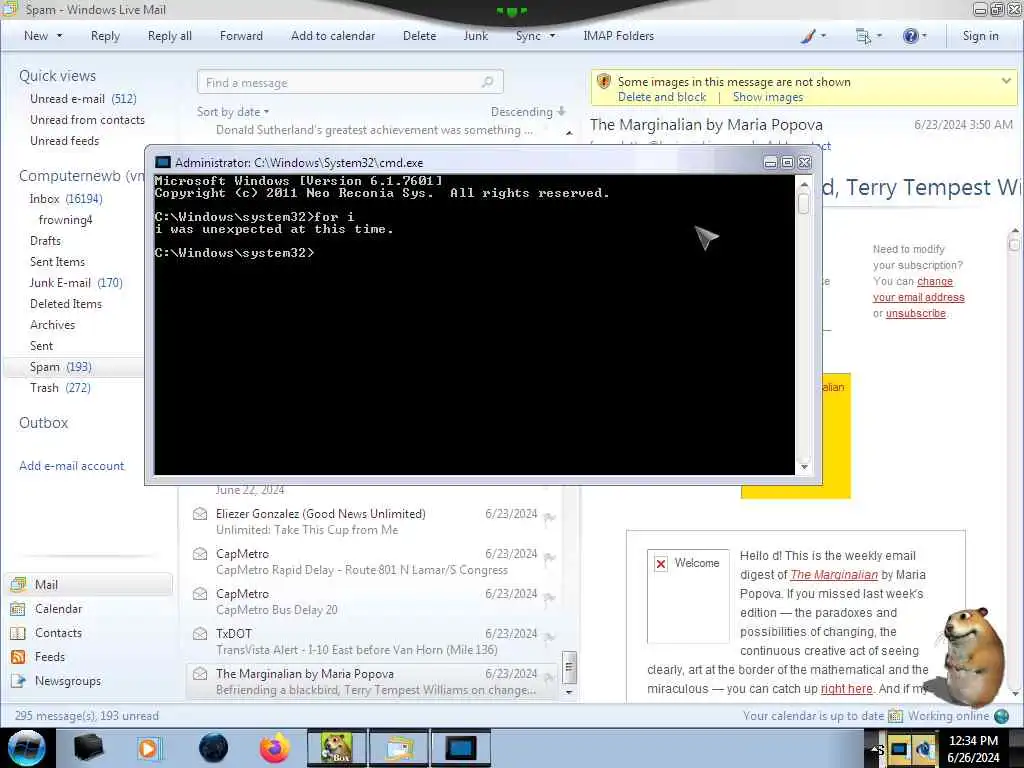The image size is (1024, 768).
Task: Click the Sign in button
Action: click(x=980, y=36)
